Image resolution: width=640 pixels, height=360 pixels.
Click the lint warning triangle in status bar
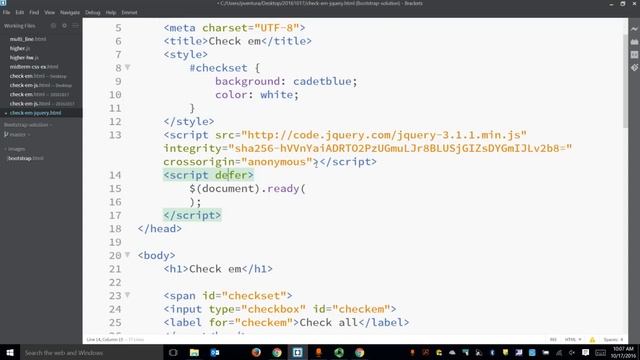point(592,340)
